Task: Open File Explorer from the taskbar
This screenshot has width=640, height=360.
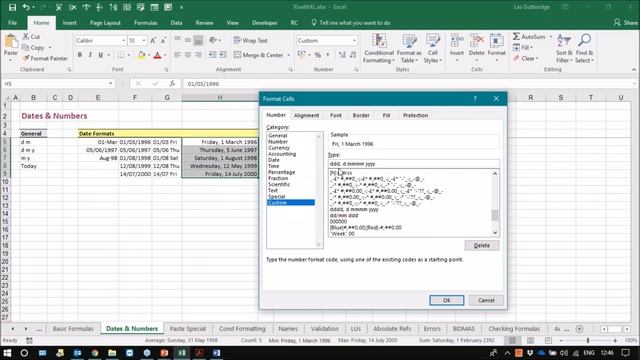Action: [x=112, y=353]
